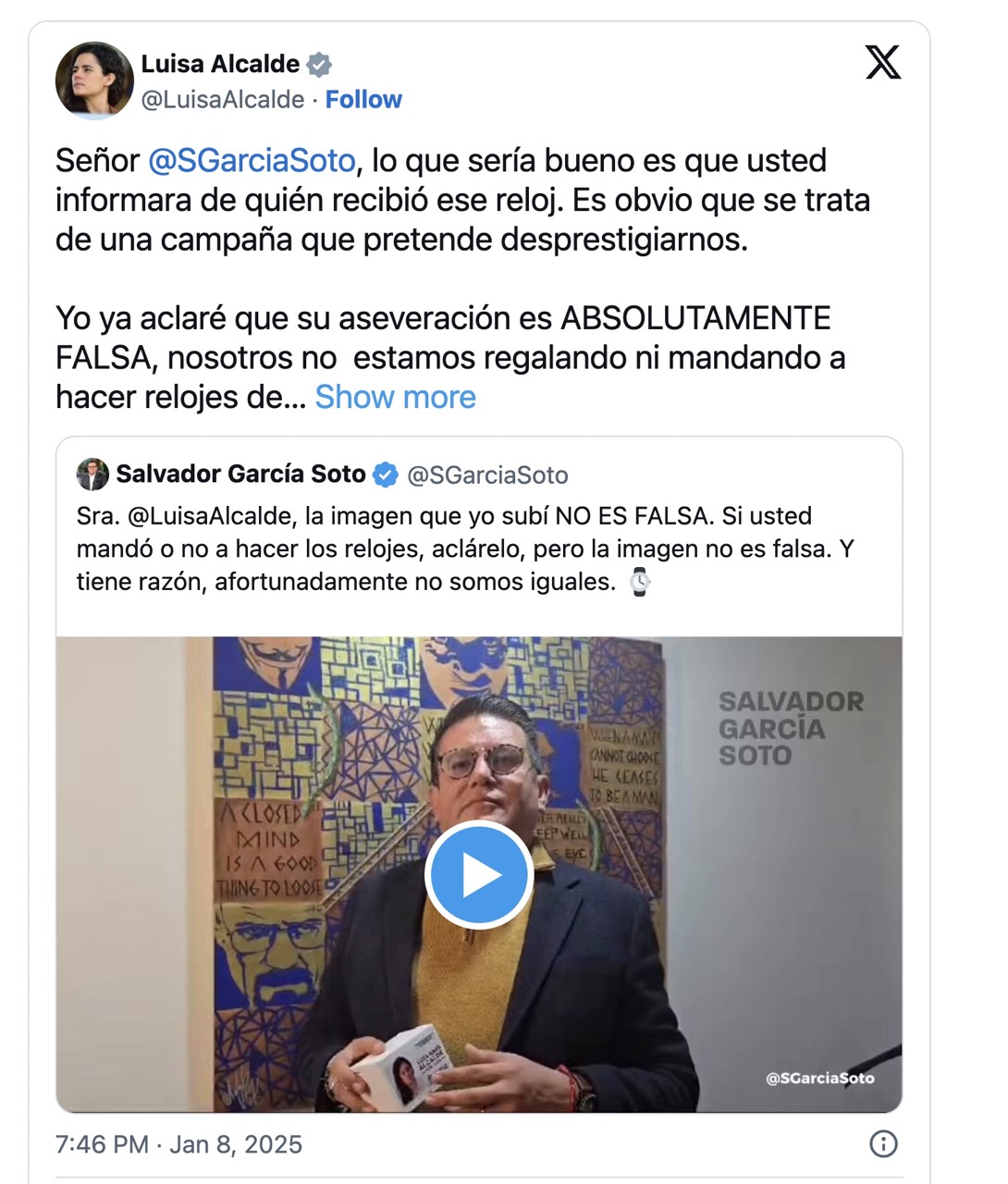Screen dimensions: 1008x1184
Task: Open the 7:46 PM · Jan 8, 2025 timestamp
Action: coord(178,1144)
